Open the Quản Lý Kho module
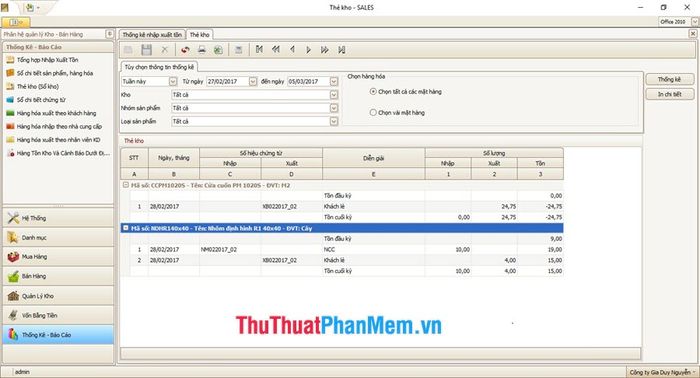This screenshot has width=700, height=378. pos(58,296)
